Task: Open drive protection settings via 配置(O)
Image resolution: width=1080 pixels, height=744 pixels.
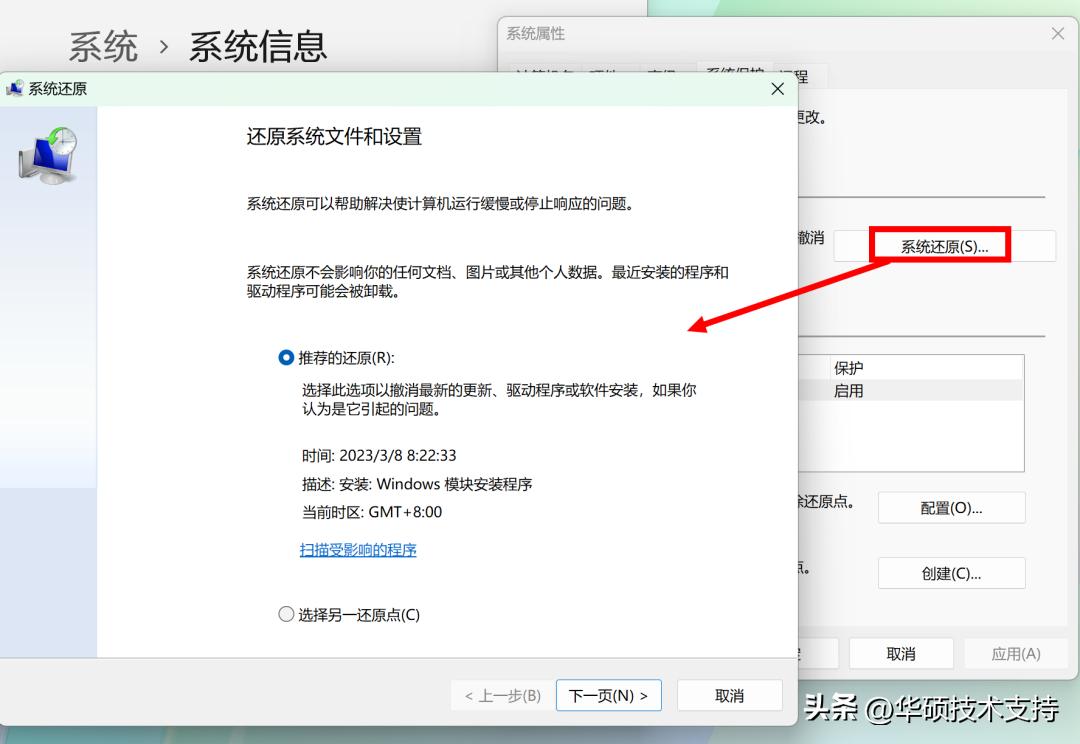Action: 950,507
